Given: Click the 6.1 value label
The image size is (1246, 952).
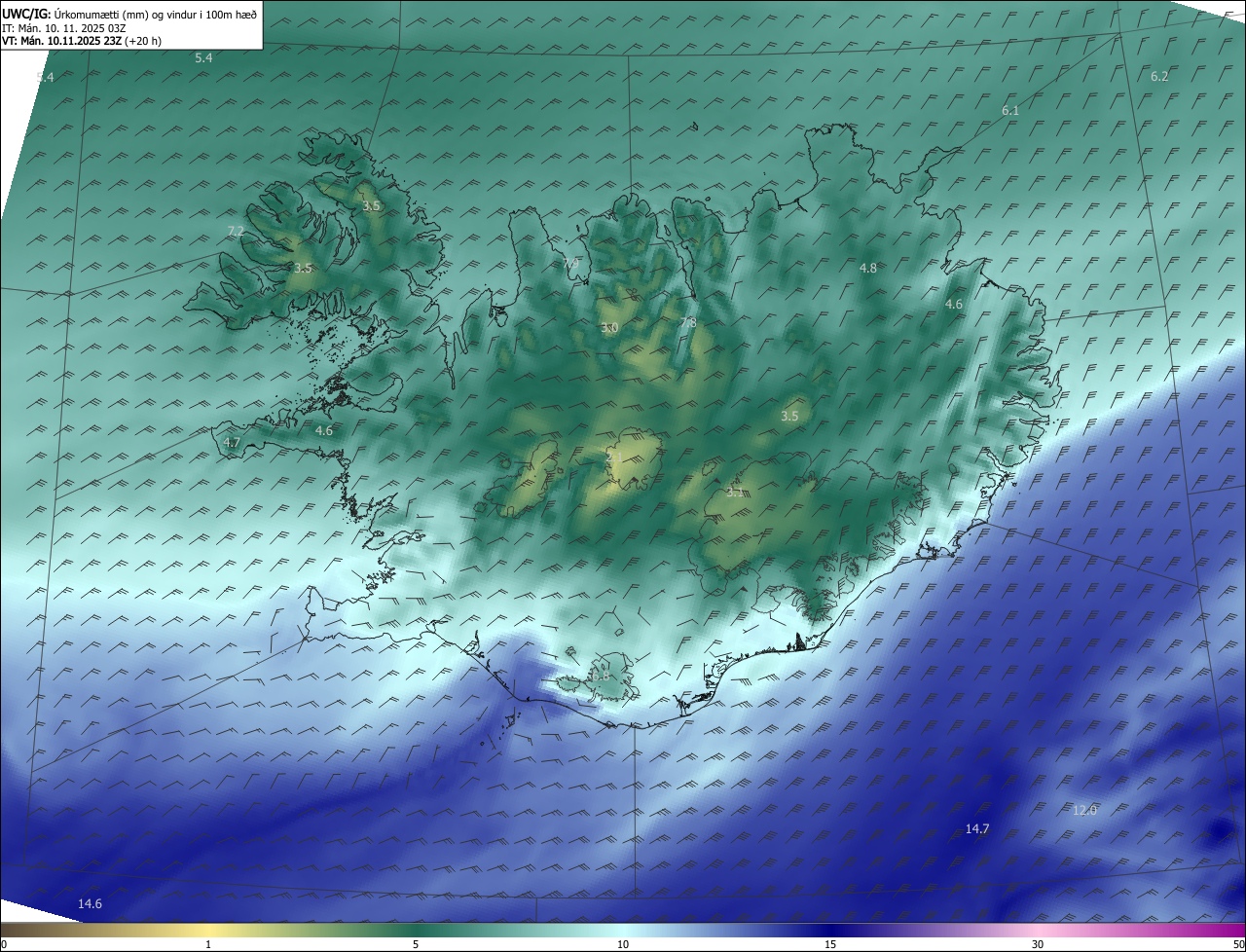Looking at the screenshot, I should [1010, 111].
